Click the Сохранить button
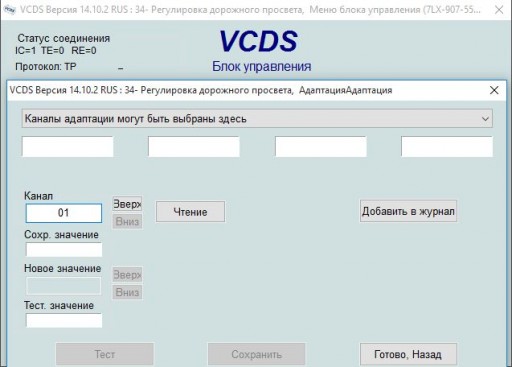Image resolution: width=512 pixels, height=367 pixels. [257, 354]
